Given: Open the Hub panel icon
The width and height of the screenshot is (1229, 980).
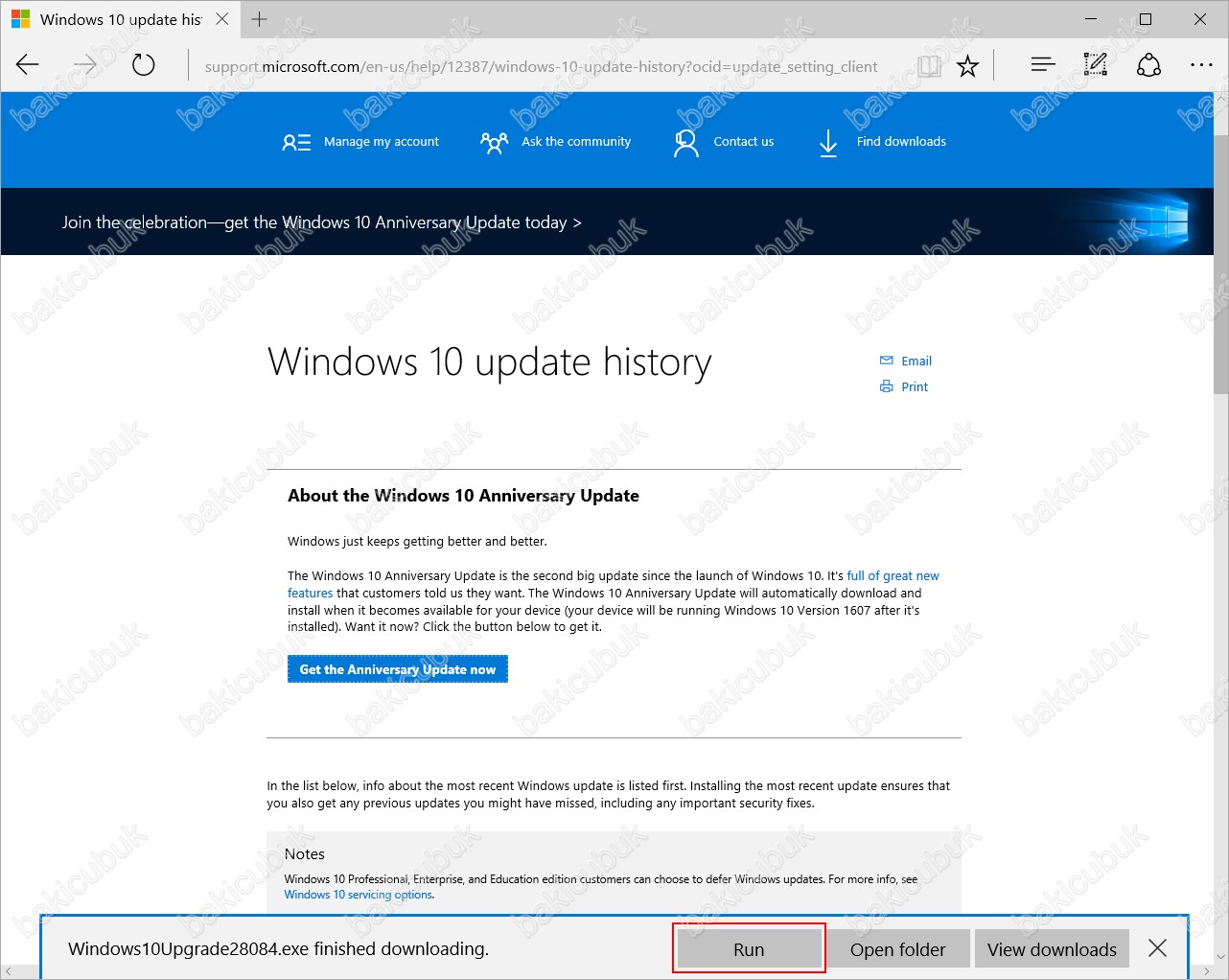Looking at the screenshot, I should click(1043, 65).
